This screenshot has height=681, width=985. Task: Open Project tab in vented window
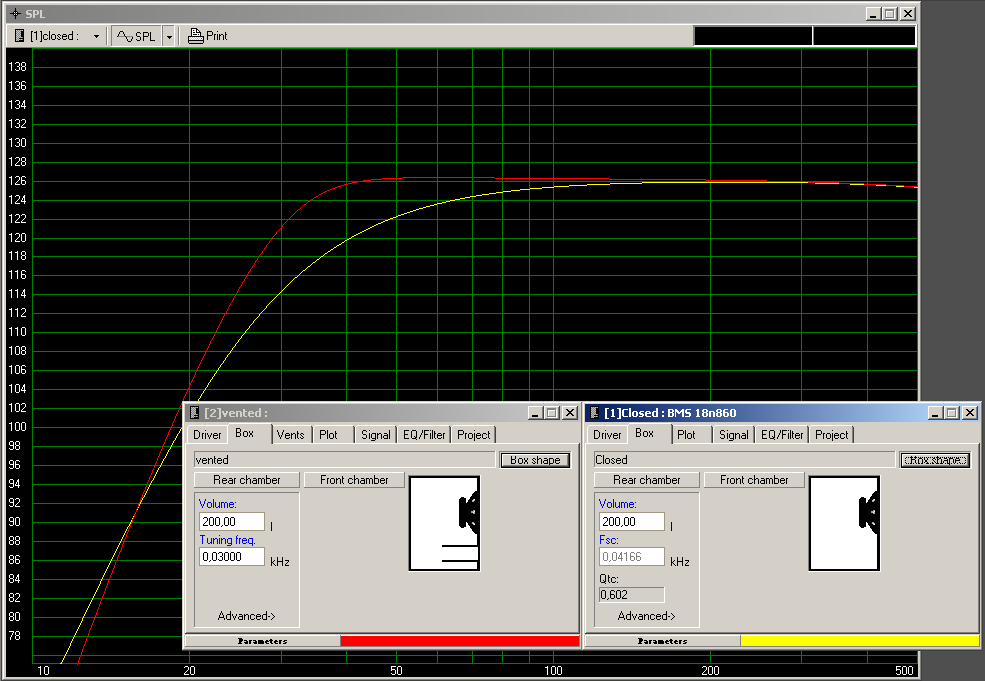[x=474, y=435]
